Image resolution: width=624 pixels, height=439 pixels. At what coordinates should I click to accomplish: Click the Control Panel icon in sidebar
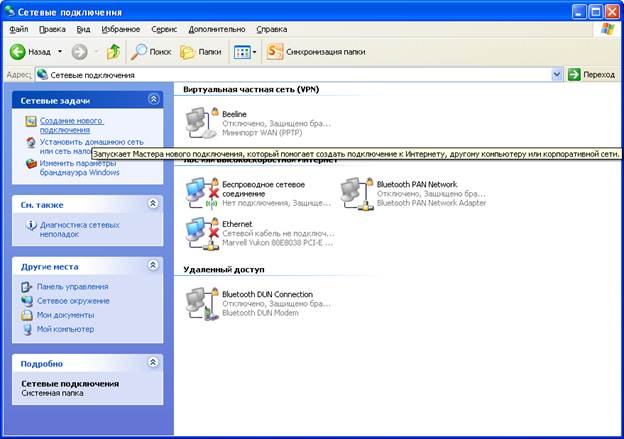pos(26,287)
